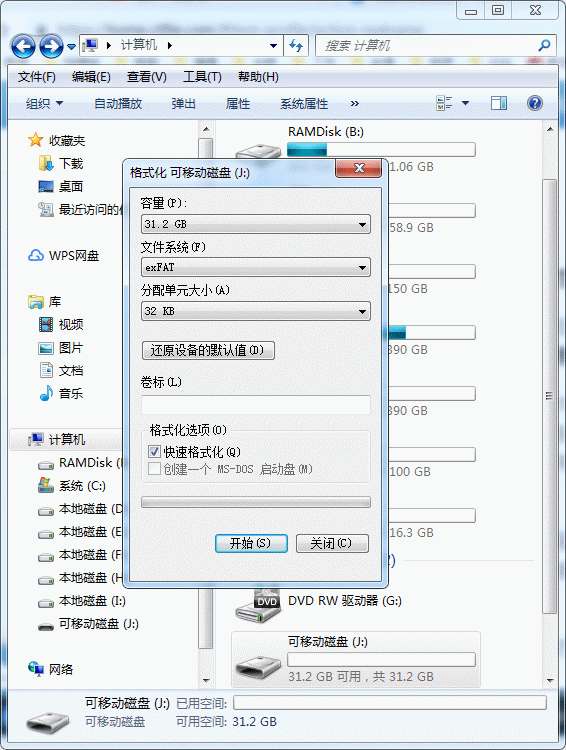The height and width of the screenshot is (750, 566).
Task: Click 自动播放 in the toolbar
Action: (x=118, y=103)
